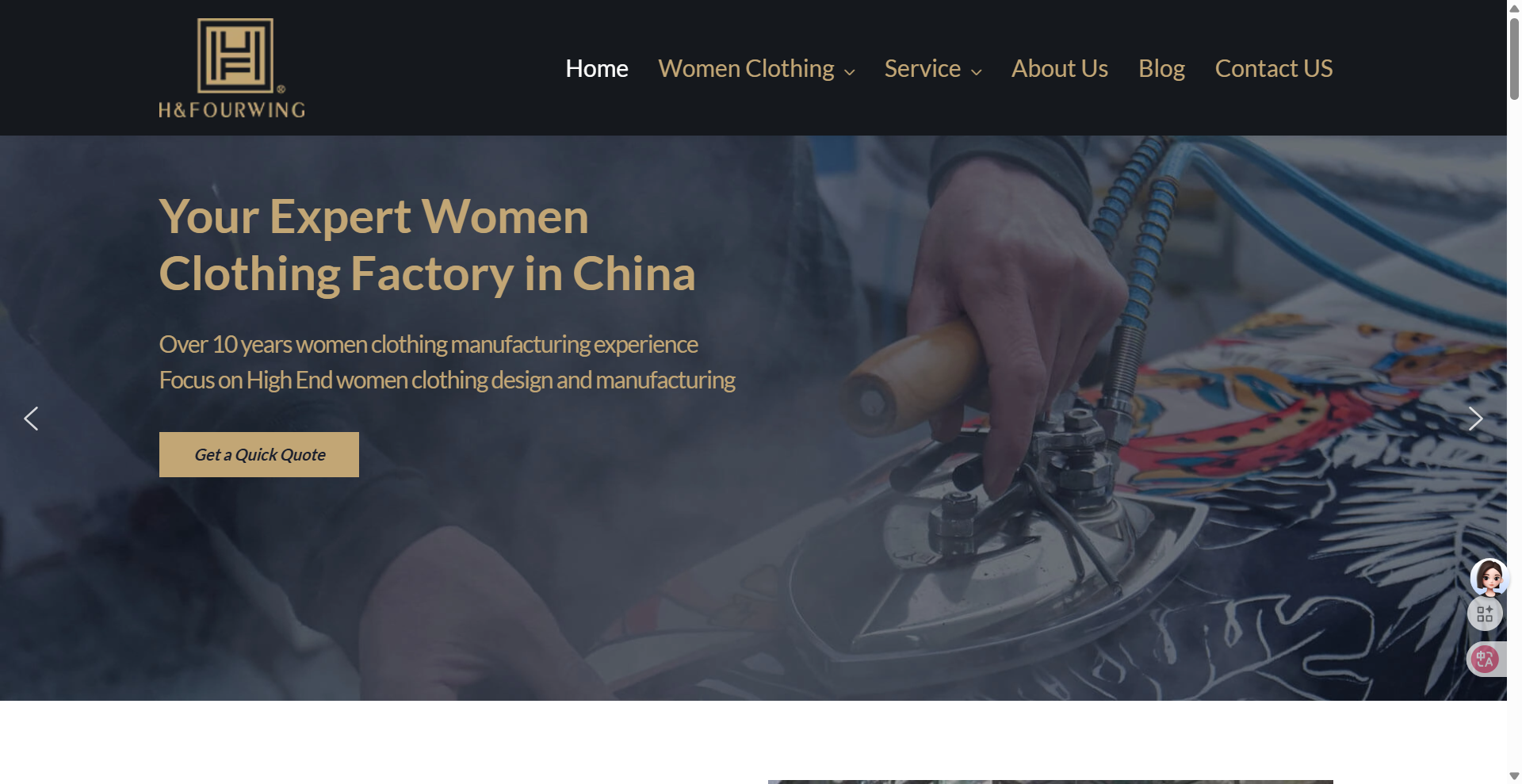Open the Women Clothing menu
This screenshot has width=1522, height=784.
746,68
